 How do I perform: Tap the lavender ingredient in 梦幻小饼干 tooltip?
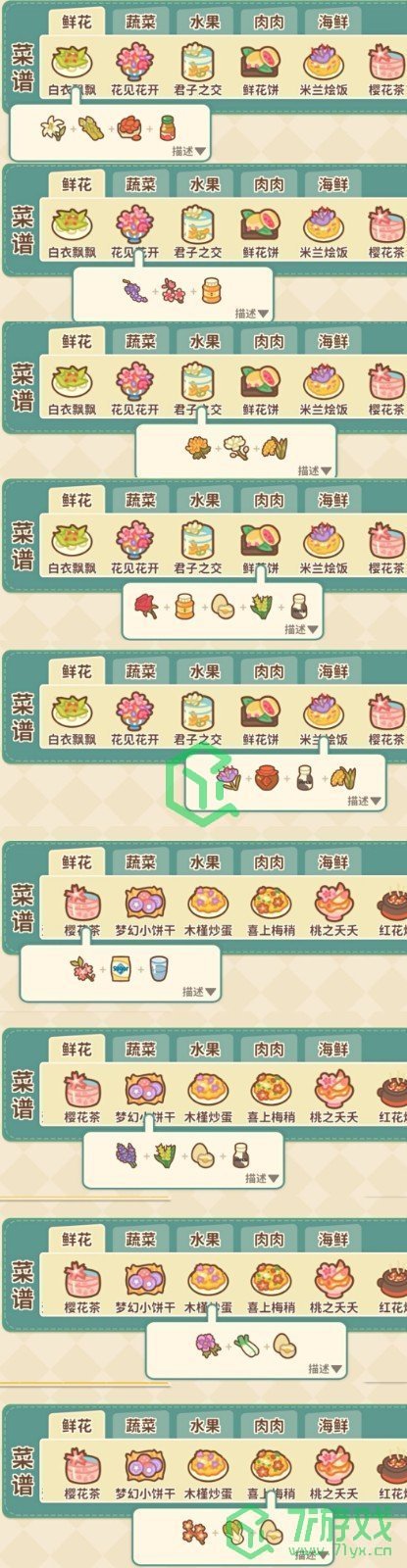click(x=126, y=1155)
